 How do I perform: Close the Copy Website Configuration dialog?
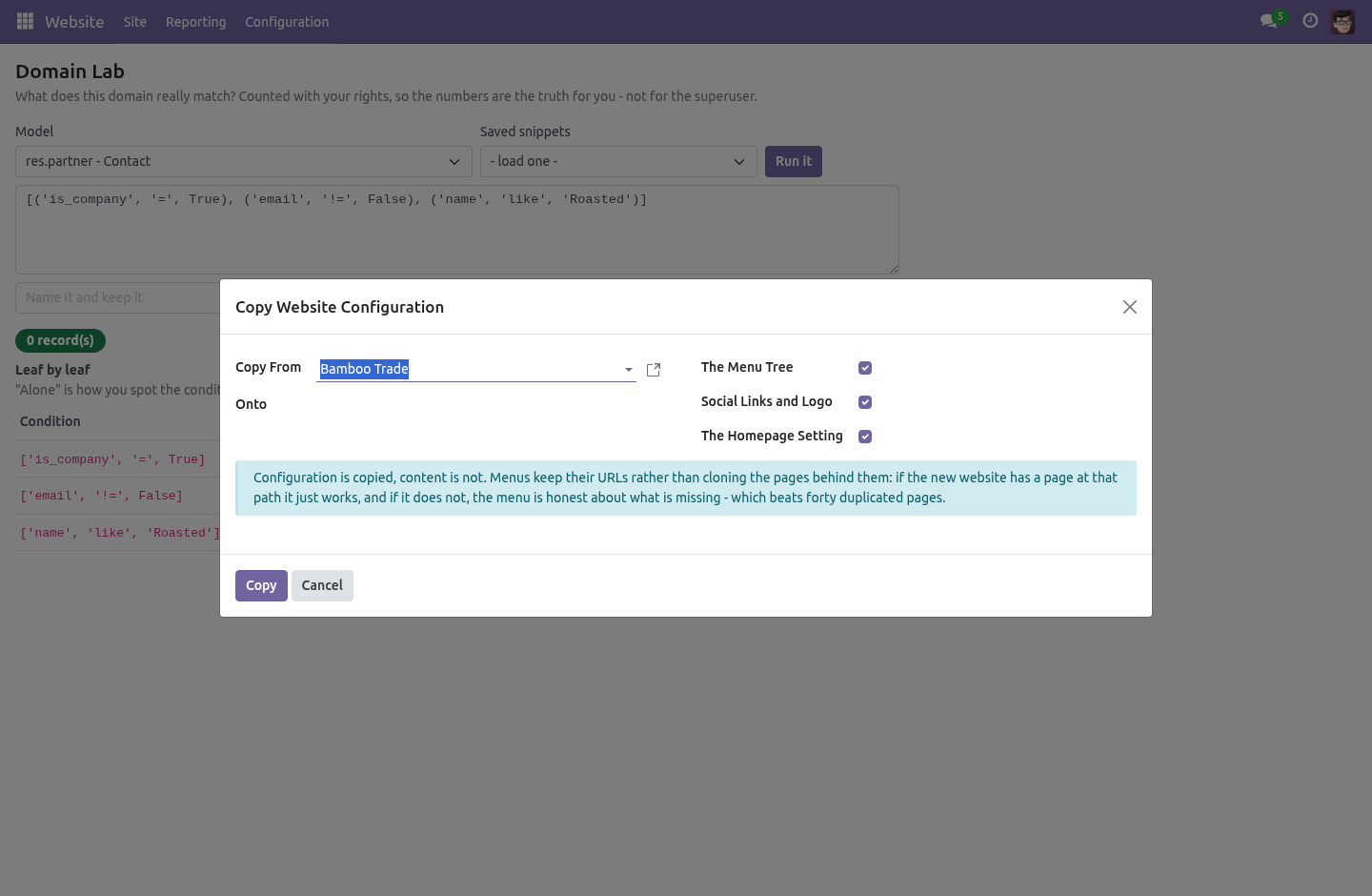(1130, 307)
